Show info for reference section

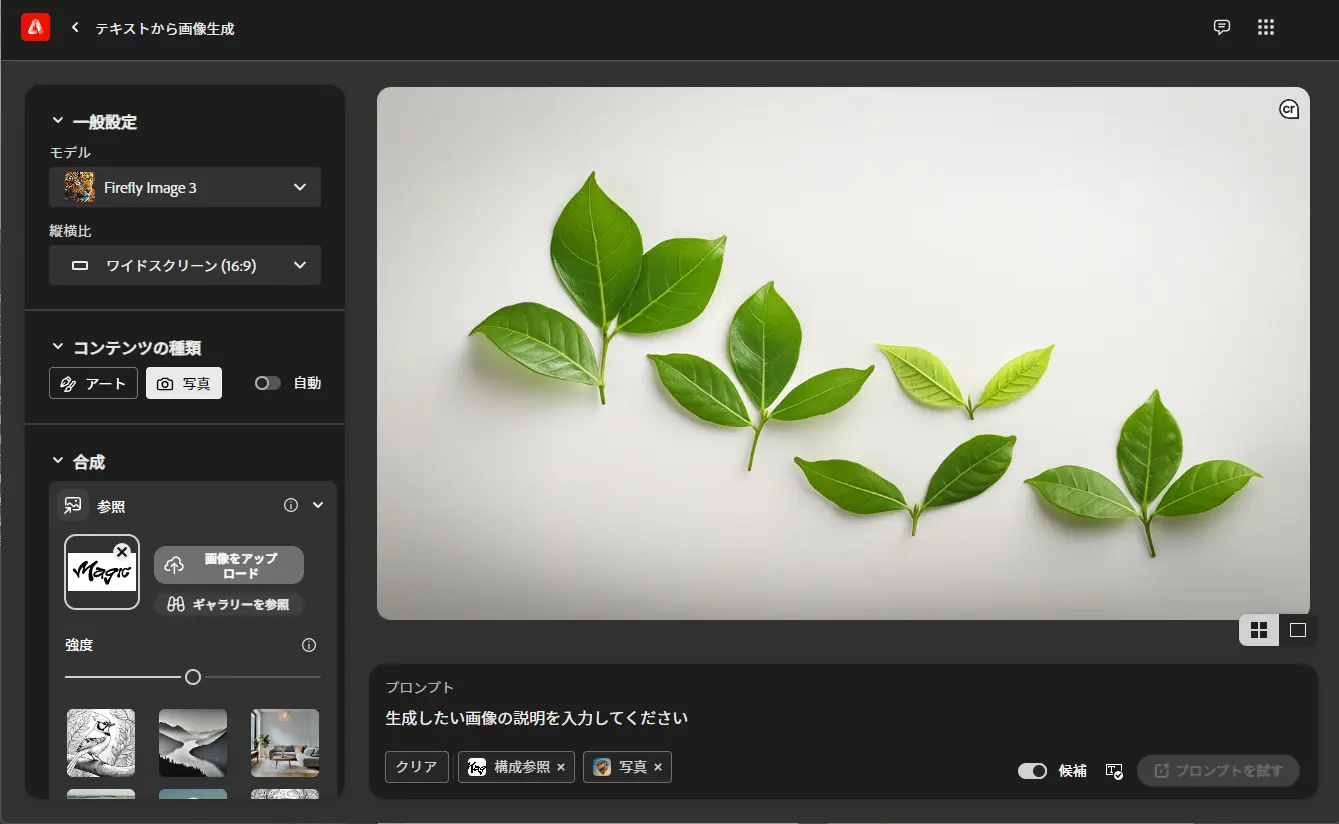coord(291,505)
